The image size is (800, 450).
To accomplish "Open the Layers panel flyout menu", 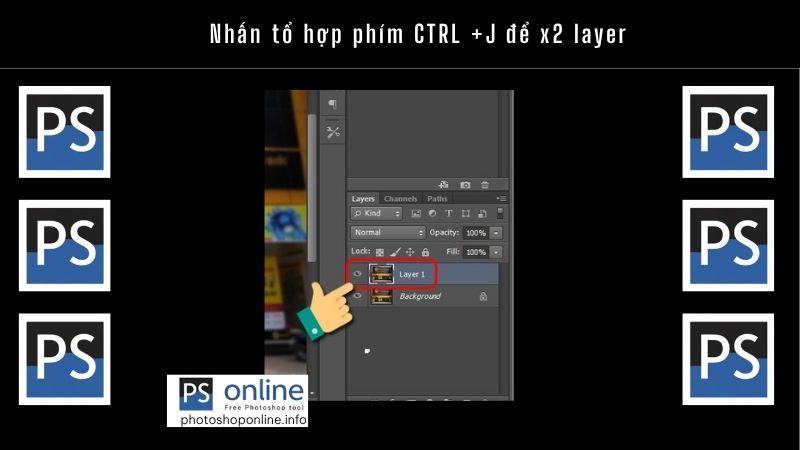I will 502,198.
